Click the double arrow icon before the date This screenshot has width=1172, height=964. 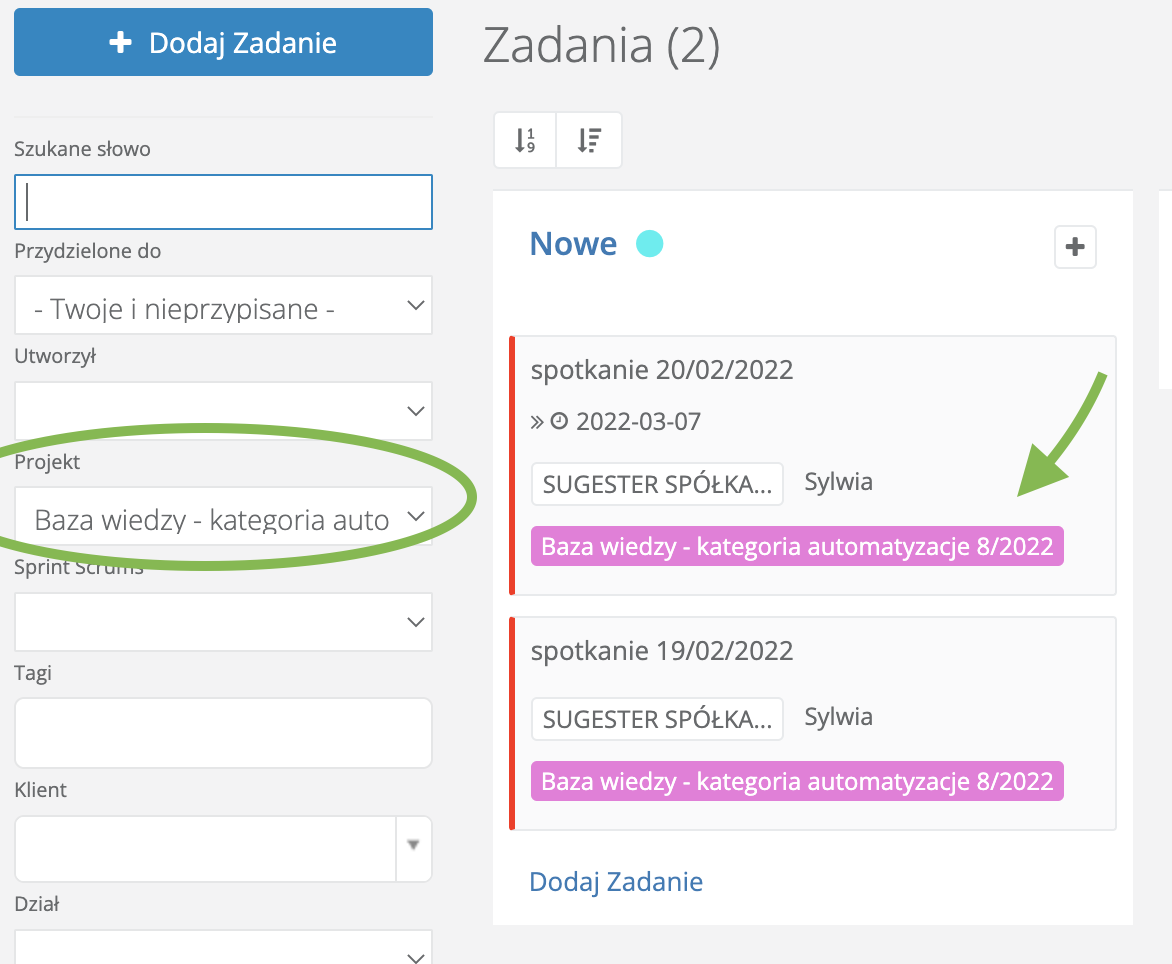point(538,422)
